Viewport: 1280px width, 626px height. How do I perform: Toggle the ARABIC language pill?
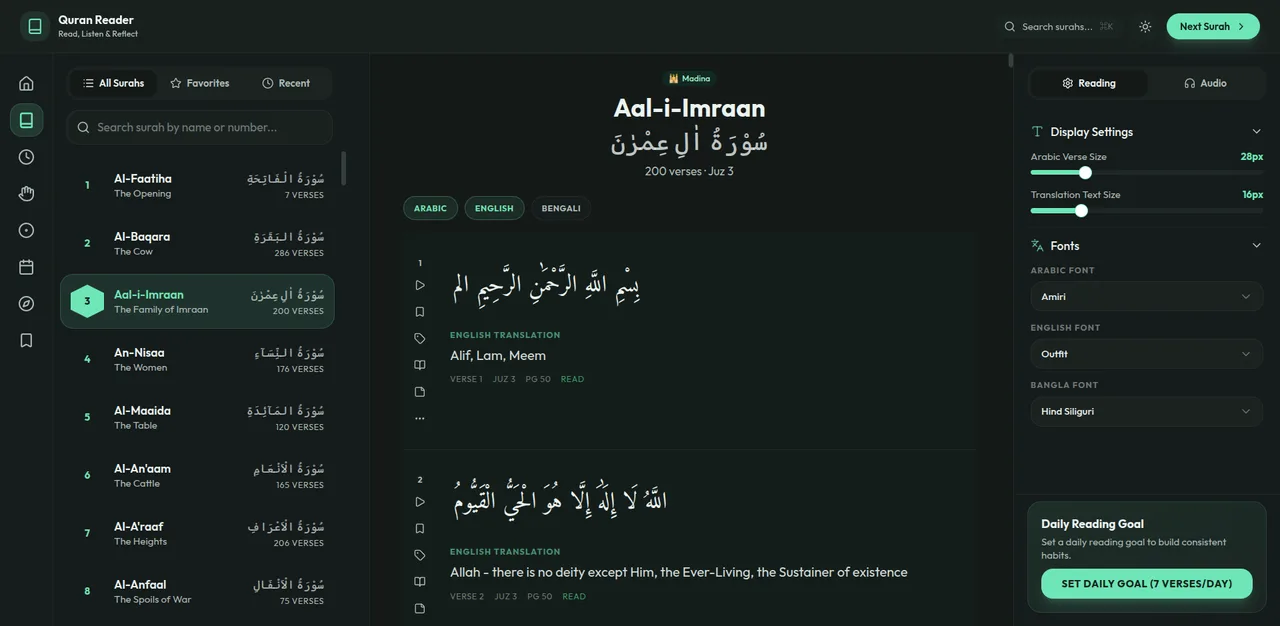pos(430,208)
